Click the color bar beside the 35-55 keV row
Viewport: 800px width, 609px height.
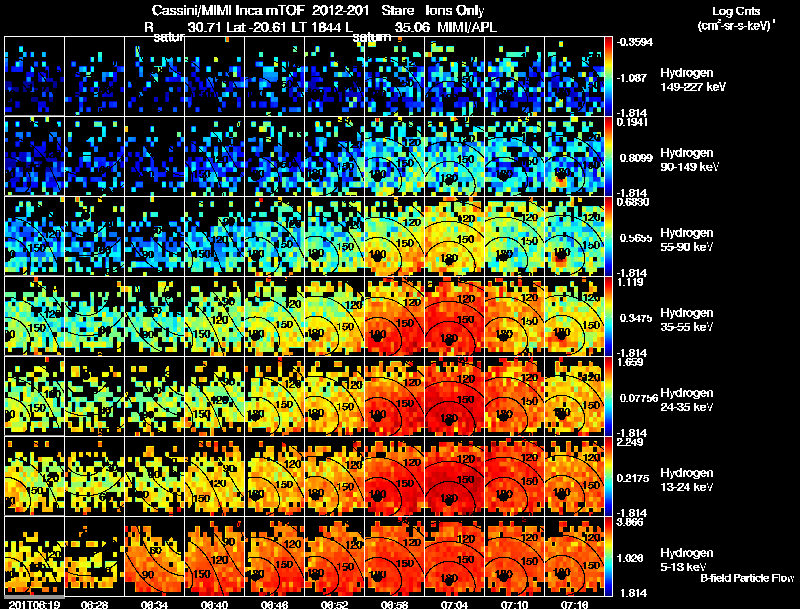608,316
